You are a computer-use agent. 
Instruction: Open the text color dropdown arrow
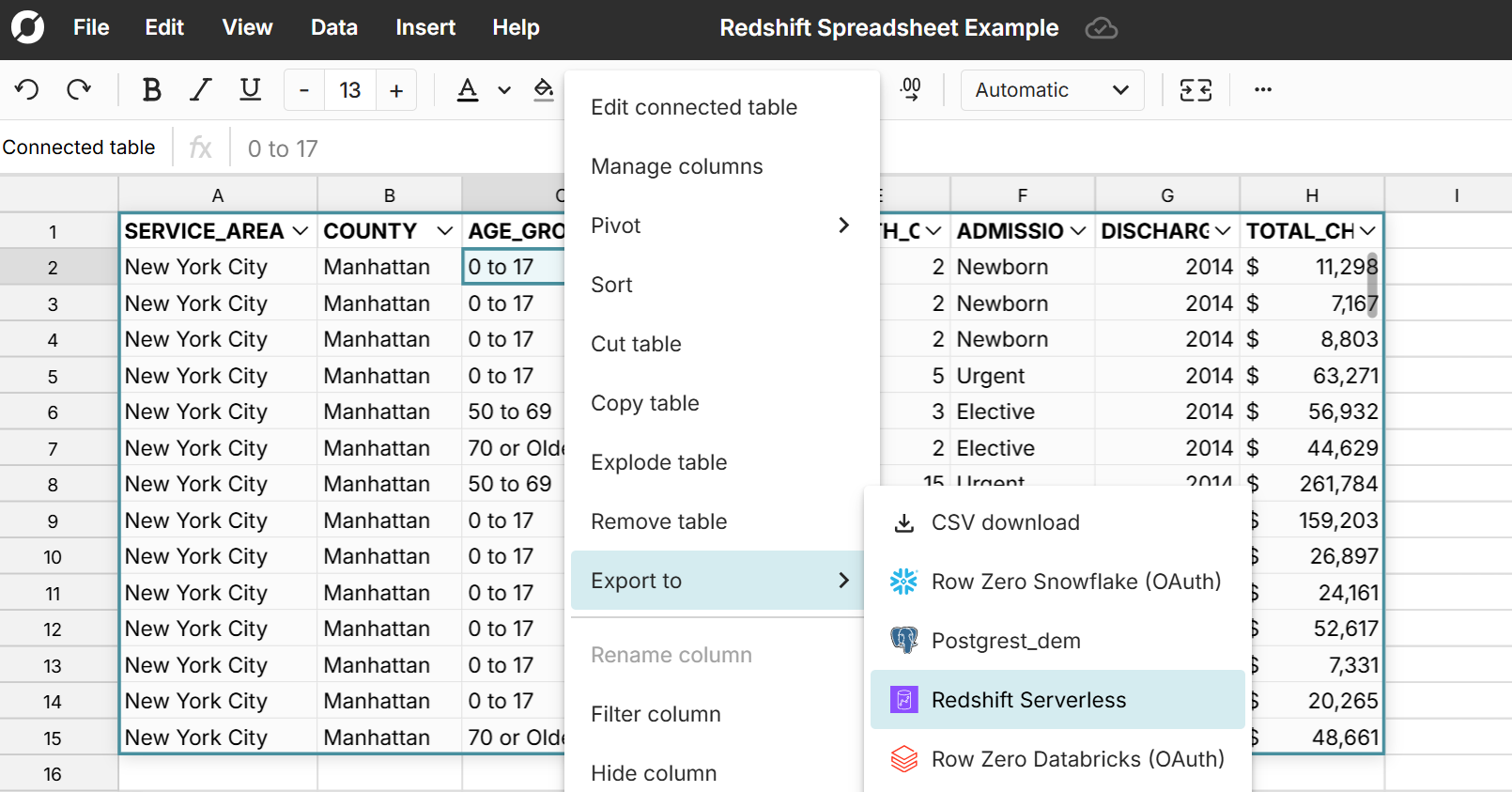504,90
